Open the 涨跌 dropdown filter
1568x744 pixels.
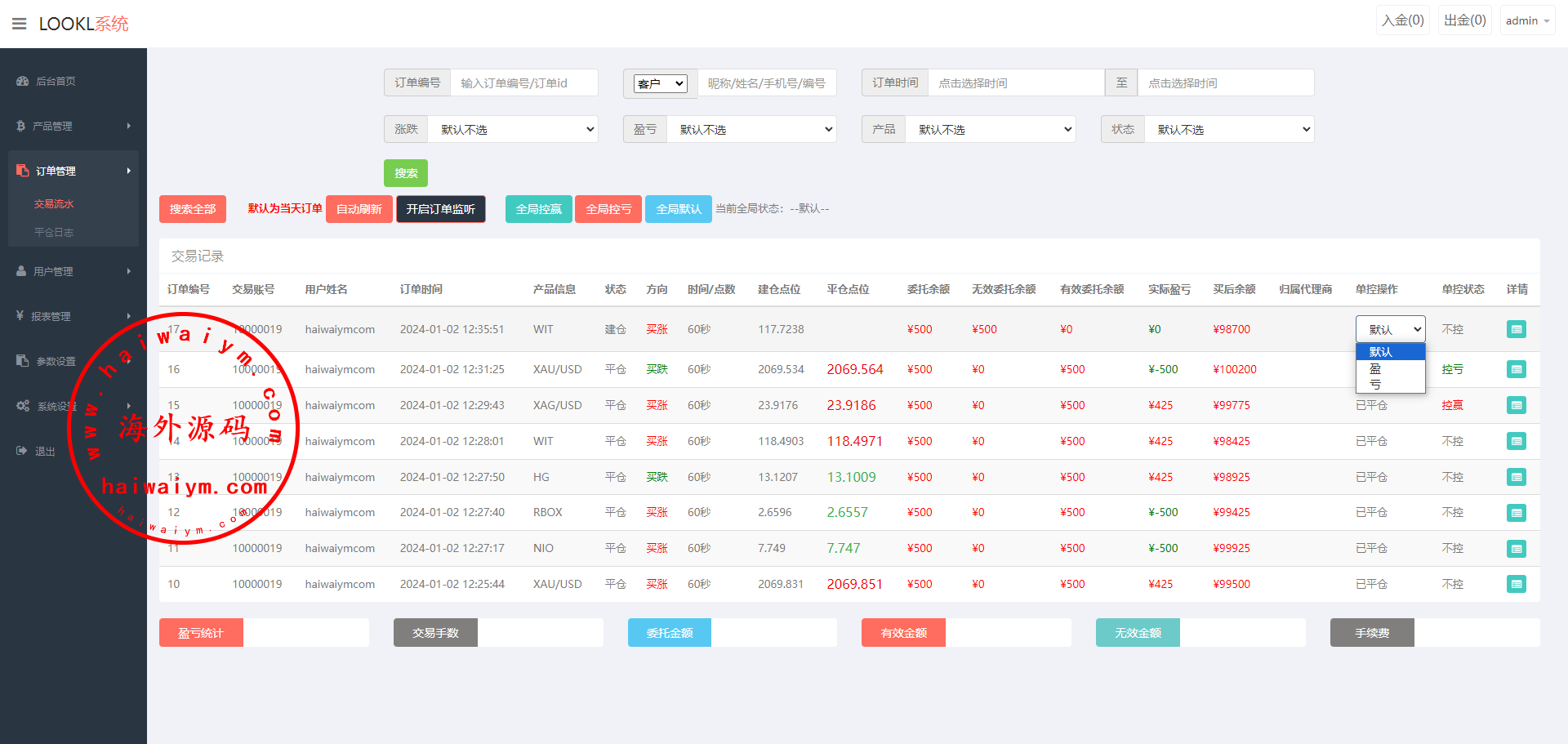pyautogui.click(x=514, y=129)
